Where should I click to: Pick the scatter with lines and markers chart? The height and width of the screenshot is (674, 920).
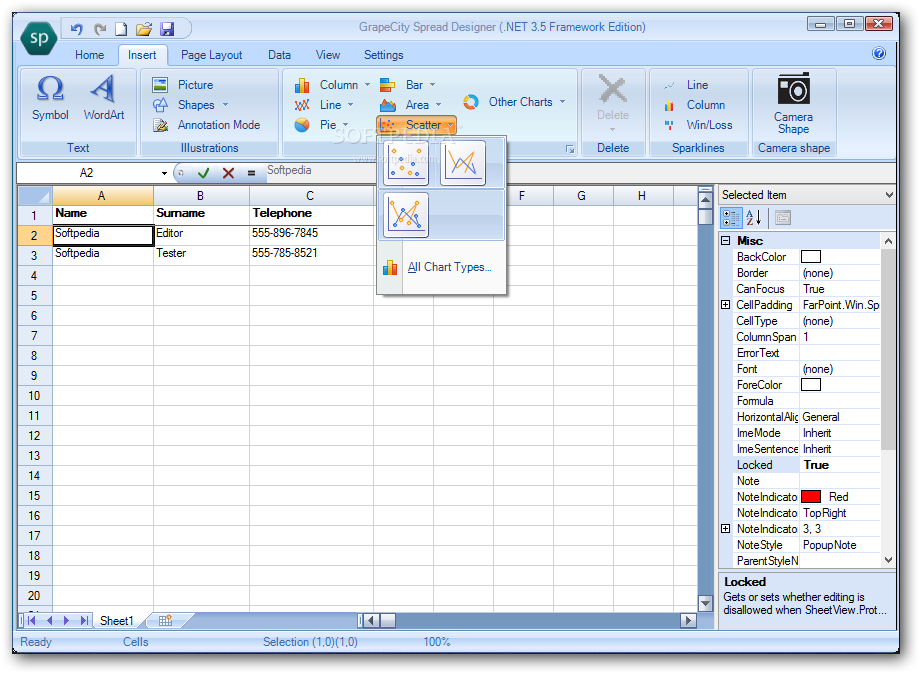coord(405,215)
